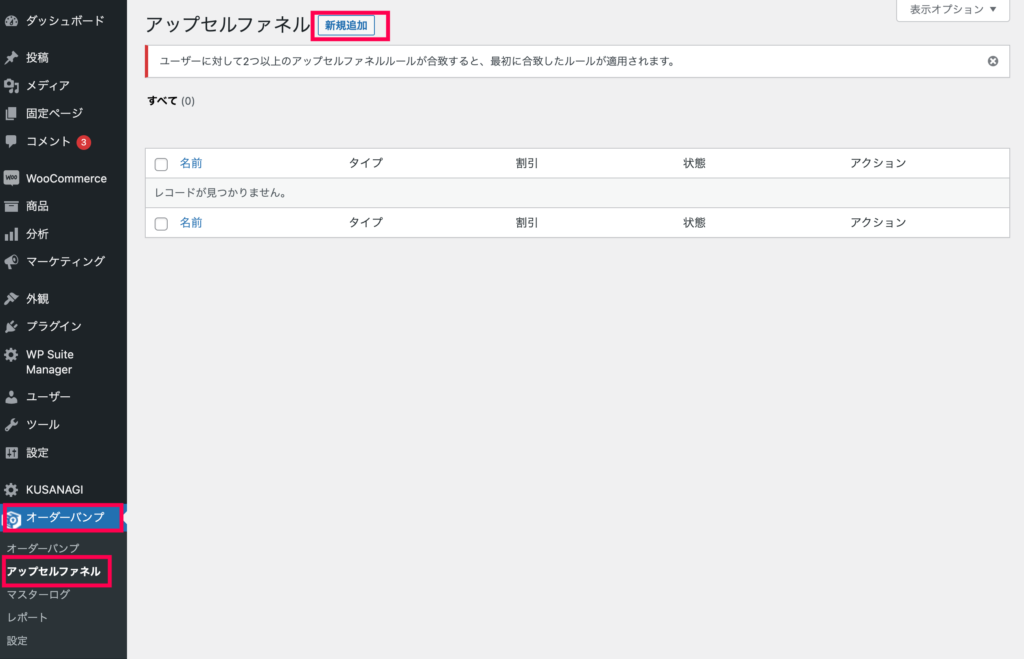
Task: Open WP Suite Manager menu item
Action: 50,362
